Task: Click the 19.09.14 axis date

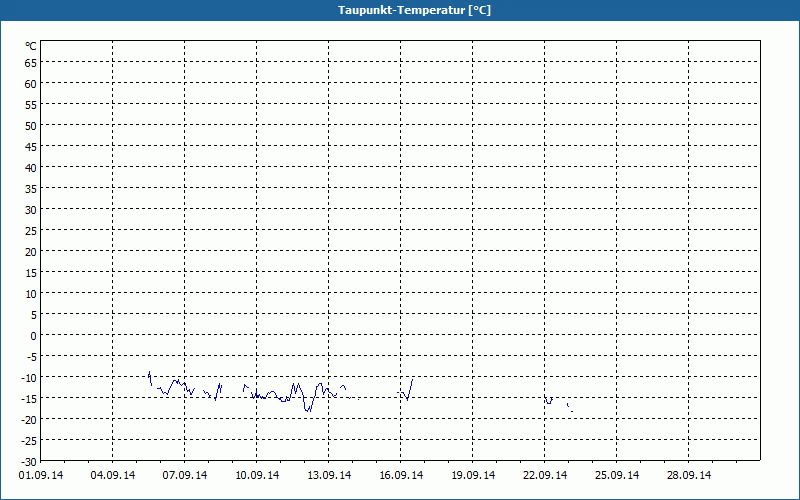Action: 473,475
